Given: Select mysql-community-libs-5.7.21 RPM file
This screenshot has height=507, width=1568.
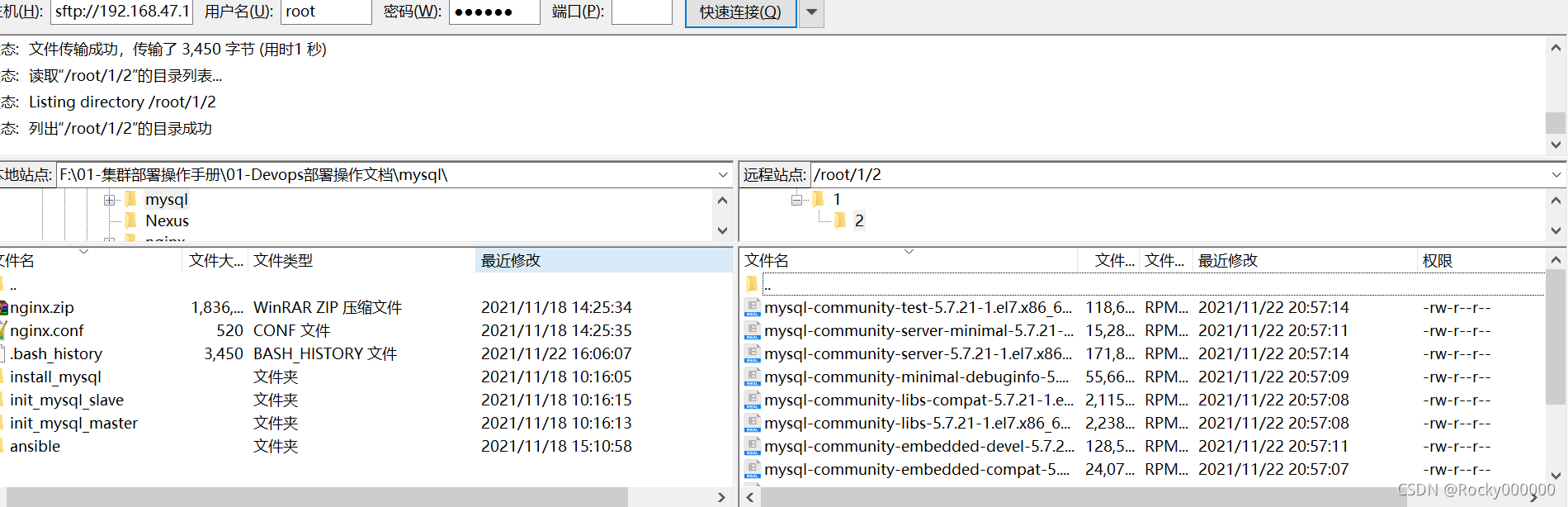Looking at the screenshot, I should [x=917, y=424].
